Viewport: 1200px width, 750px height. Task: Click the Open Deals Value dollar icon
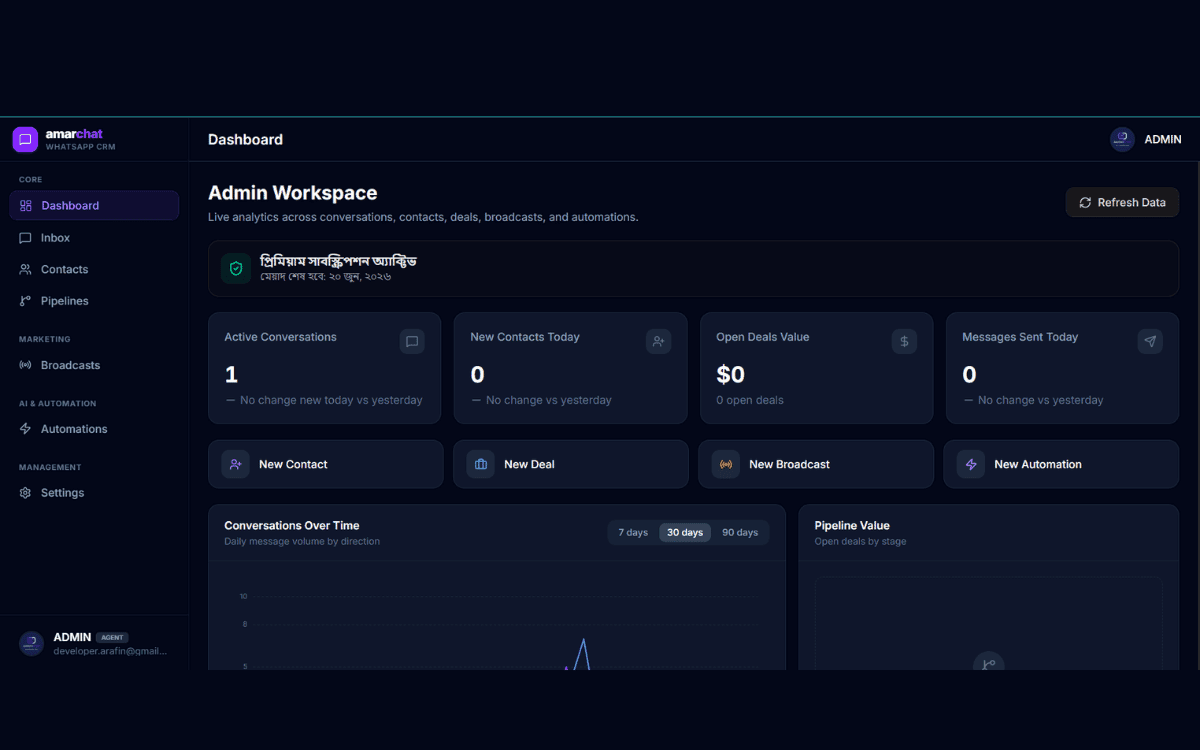[904, 341]
